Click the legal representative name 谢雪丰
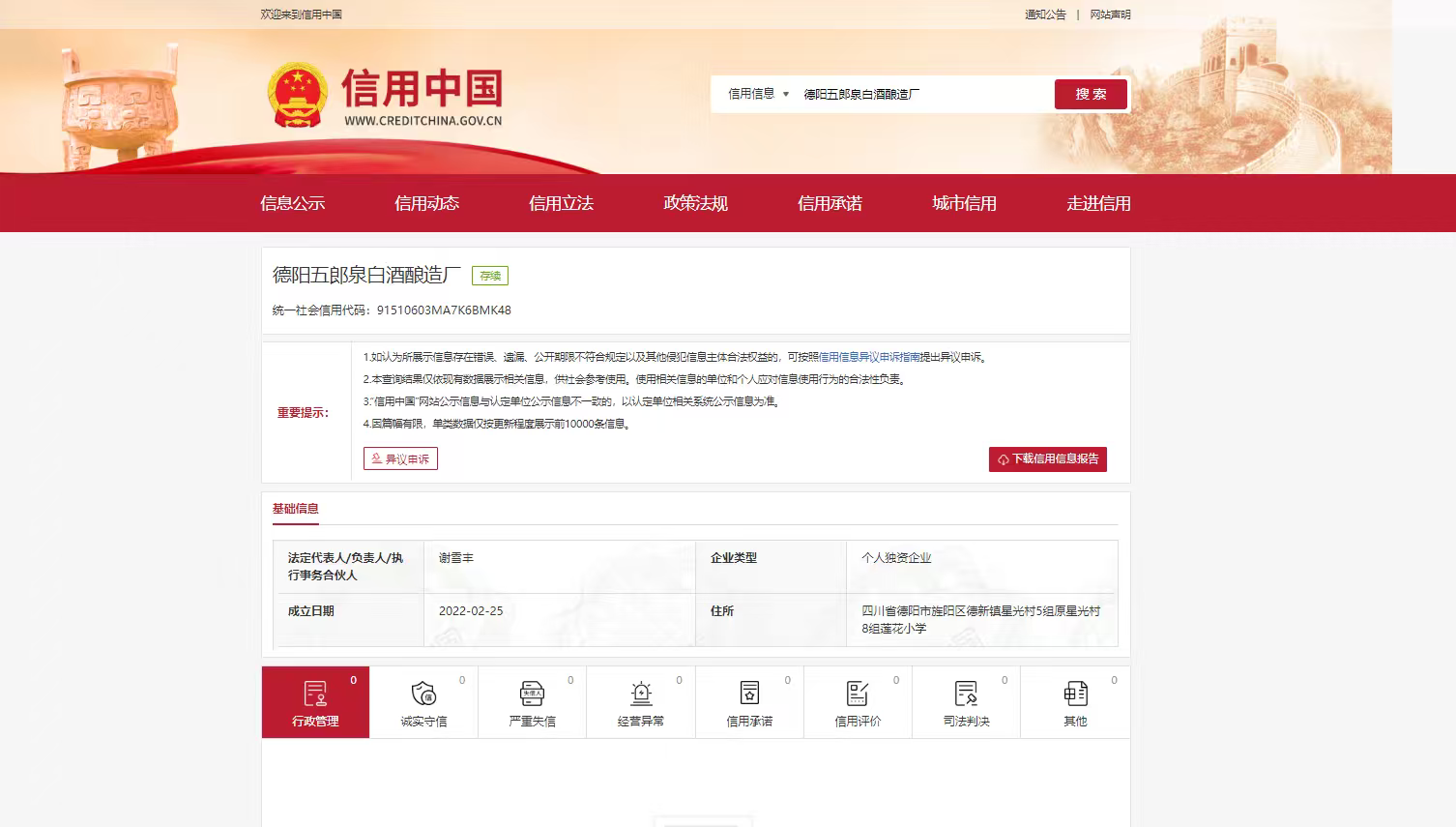Viewport: 1456px width, 827px height. tap(456, 558)
